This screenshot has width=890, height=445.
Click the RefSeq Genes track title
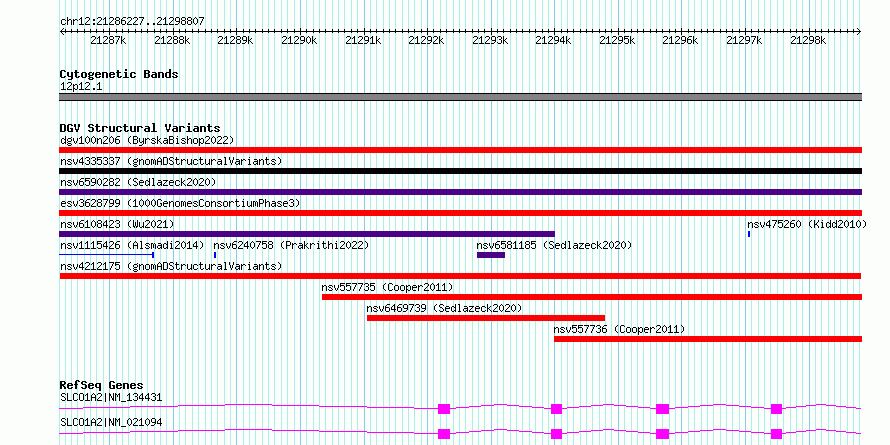[x=101, y=385]
